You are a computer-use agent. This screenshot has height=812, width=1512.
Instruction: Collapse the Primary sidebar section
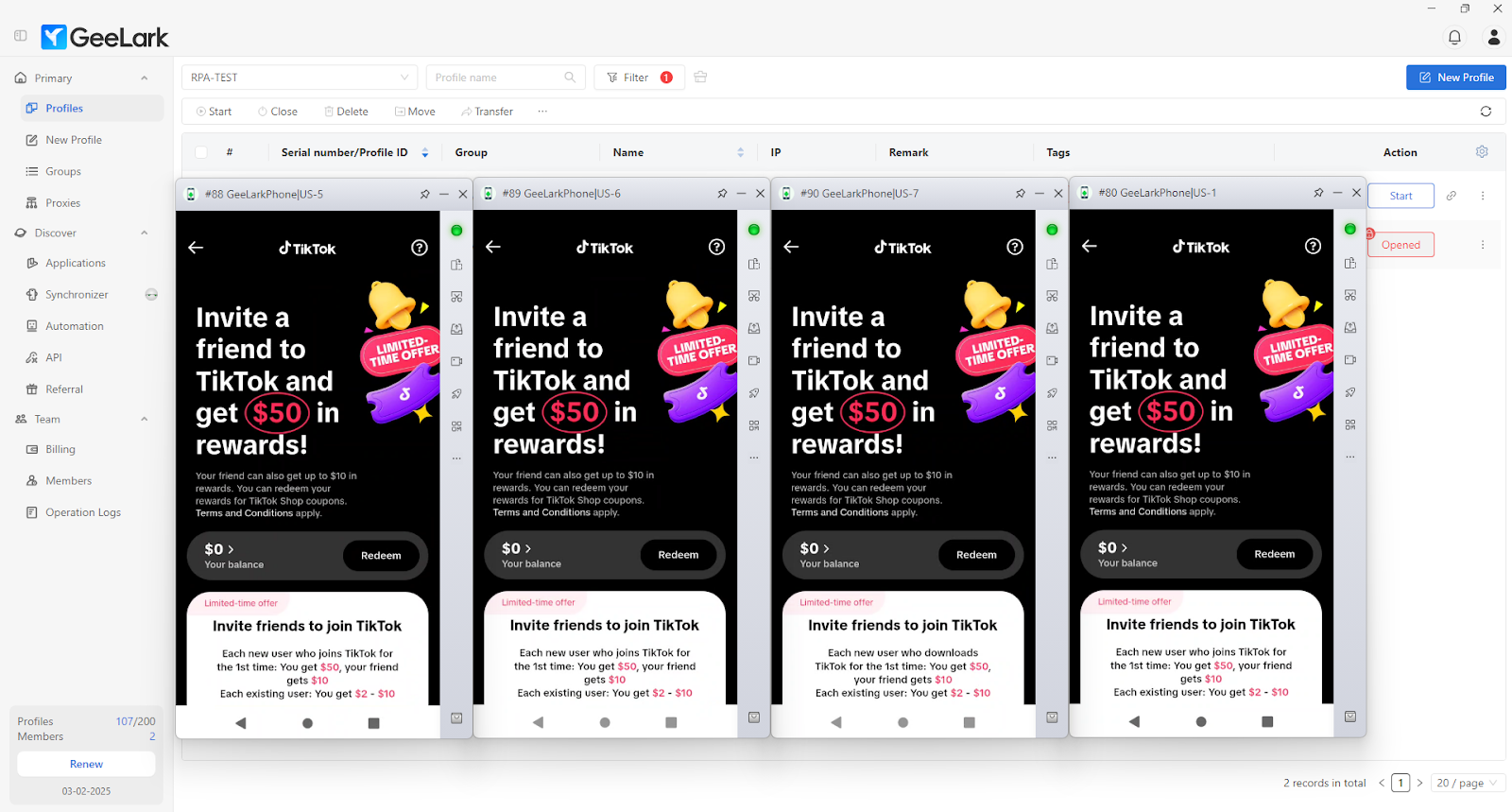145,78
